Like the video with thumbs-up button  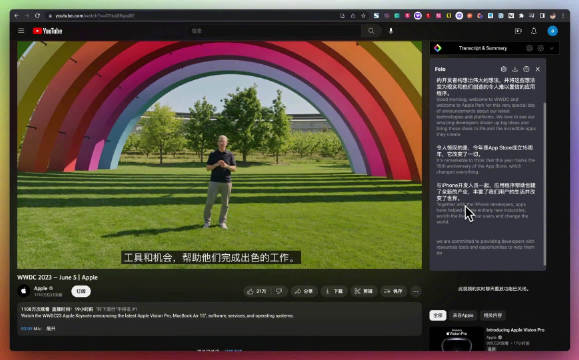pyautogui.click(x=257, y=291)
